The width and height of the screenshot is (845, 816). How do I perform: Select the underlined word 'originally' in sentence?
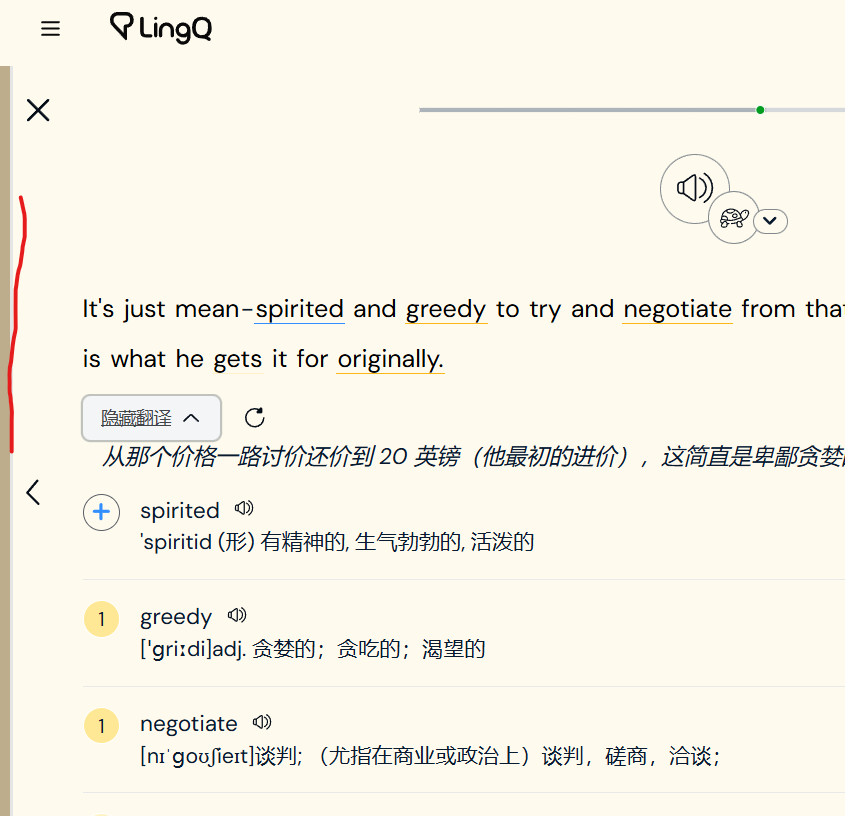pos(389,358)
